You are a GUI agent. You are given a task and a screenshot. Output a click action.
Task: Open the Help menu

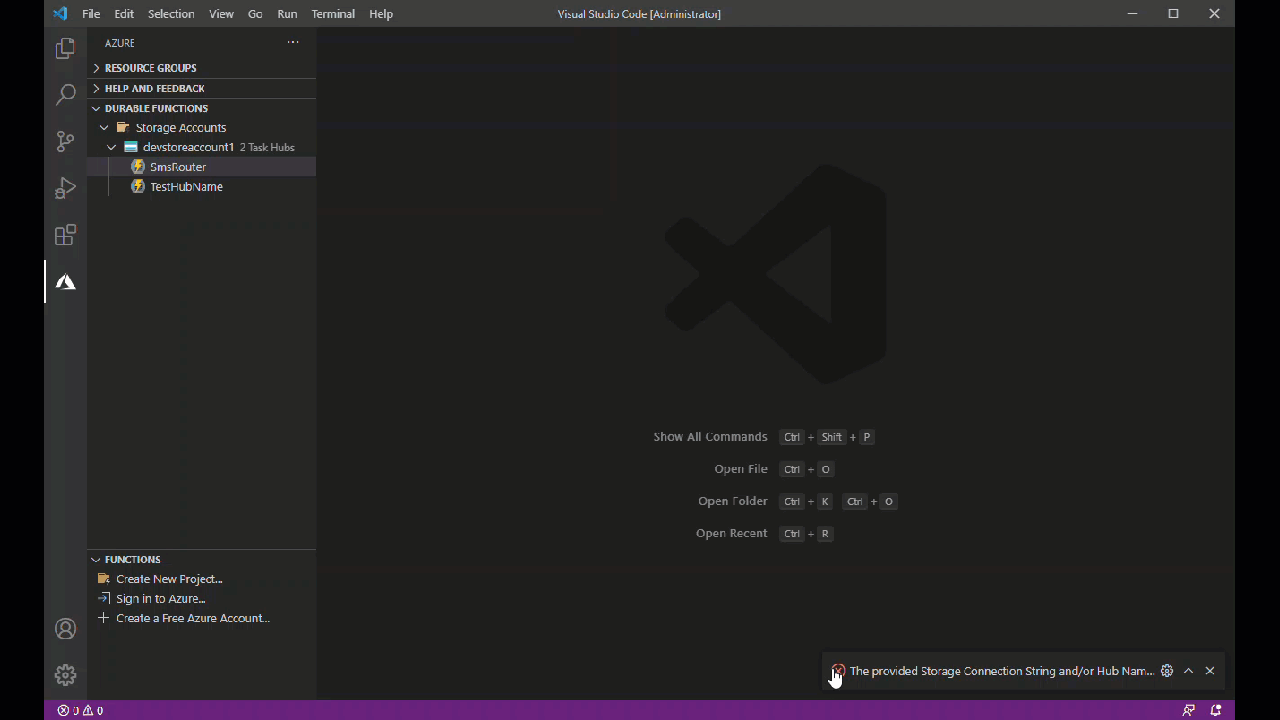click(x=381, y=14)
